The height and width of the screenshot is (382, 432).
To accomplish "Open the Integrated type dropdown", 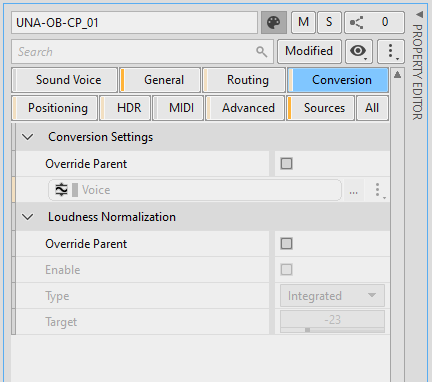I will tap(332, 296).
